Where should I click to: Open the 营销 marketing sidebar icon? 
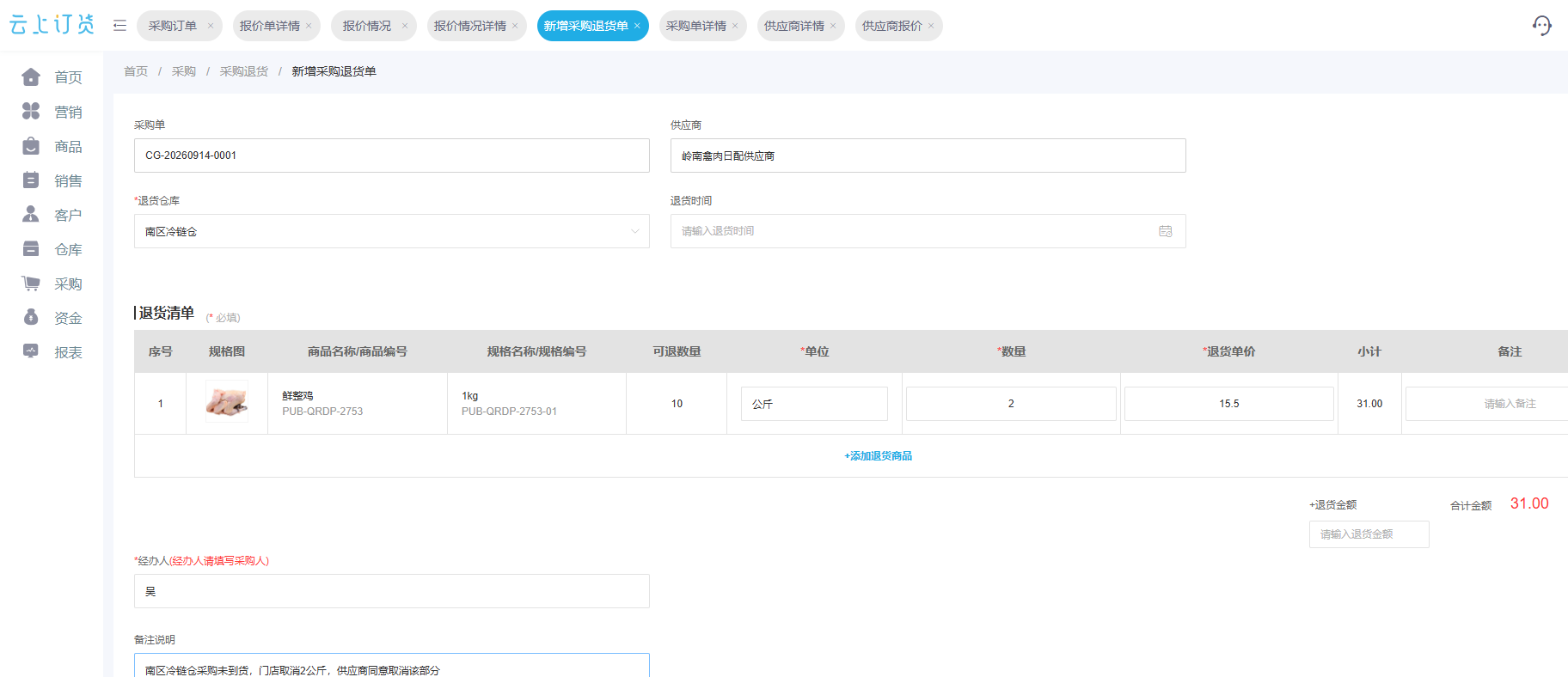pyautogui.click(x=31, y=112)
